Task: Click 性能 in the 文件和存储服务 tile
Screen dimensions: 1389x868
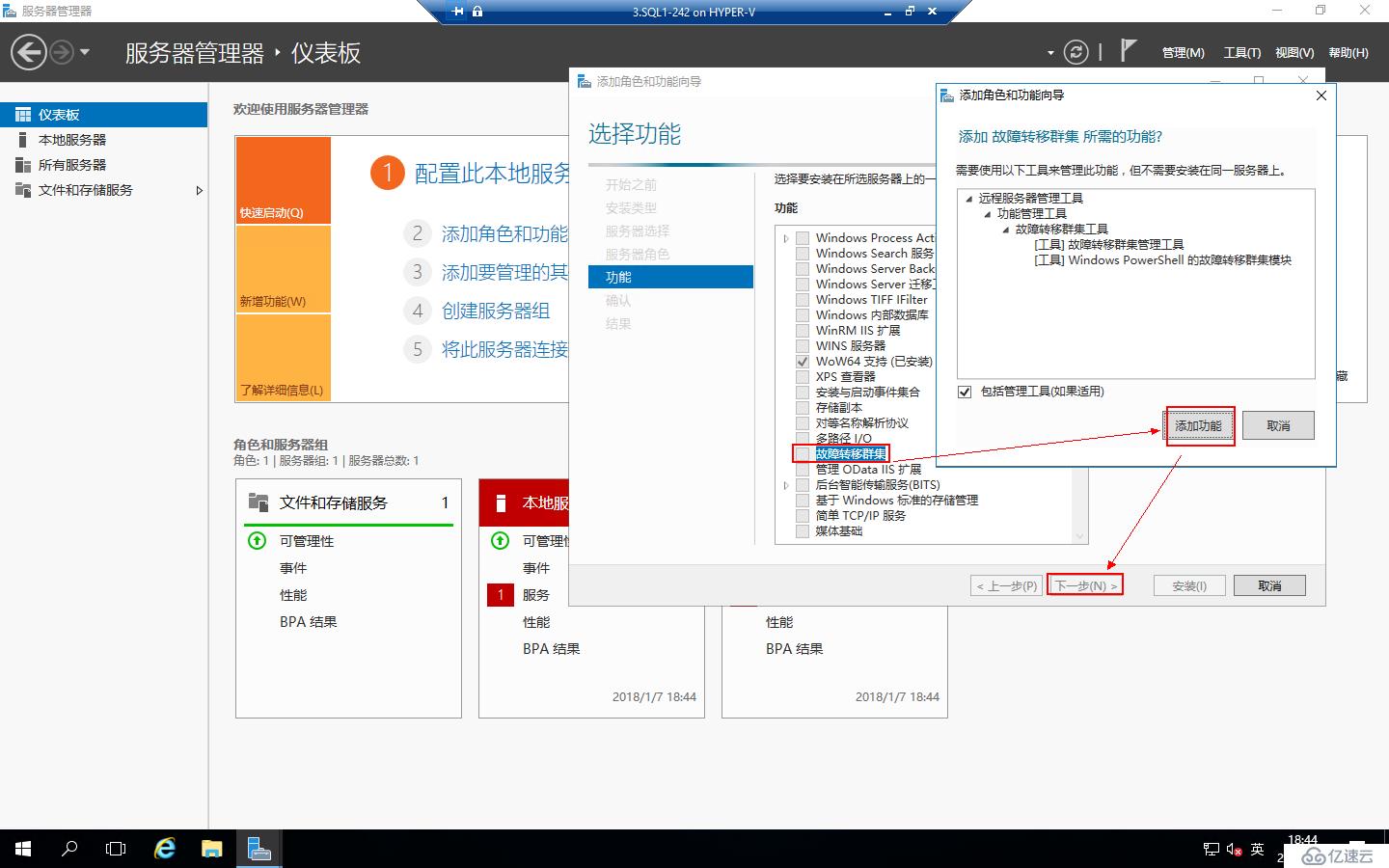Action: pyautogui.click(x=293, y=595)
